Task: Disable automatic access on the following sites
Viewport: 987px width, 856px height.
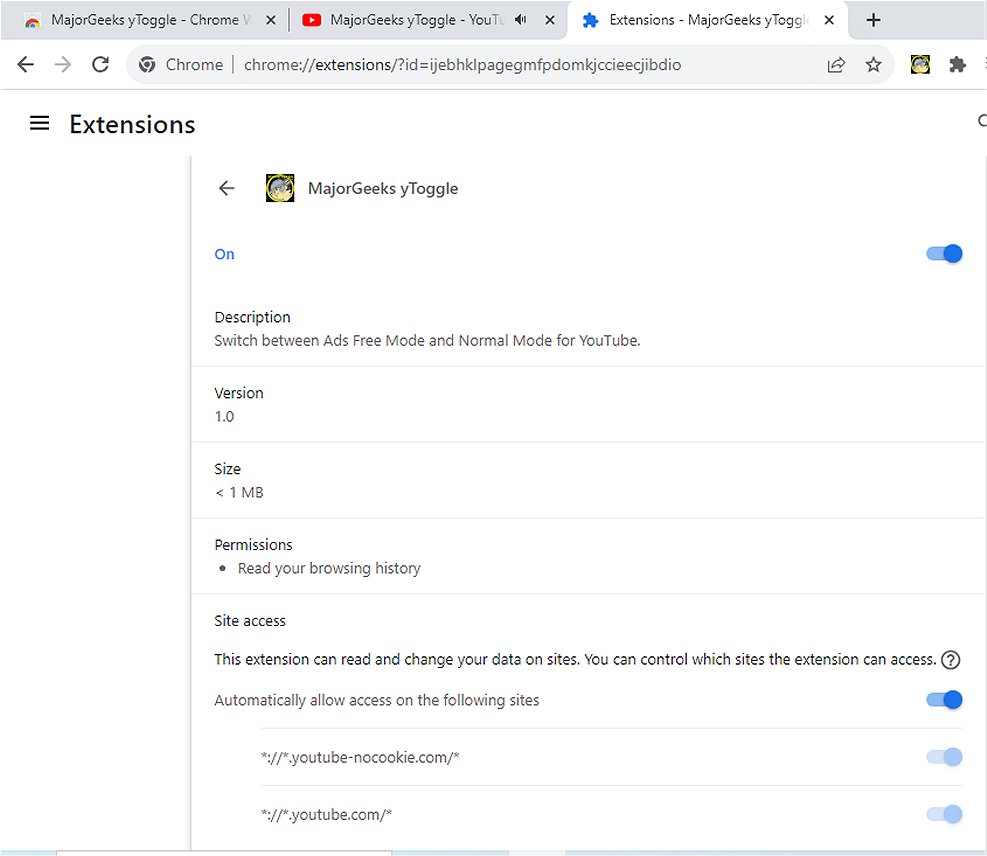Action: [944, 700]
